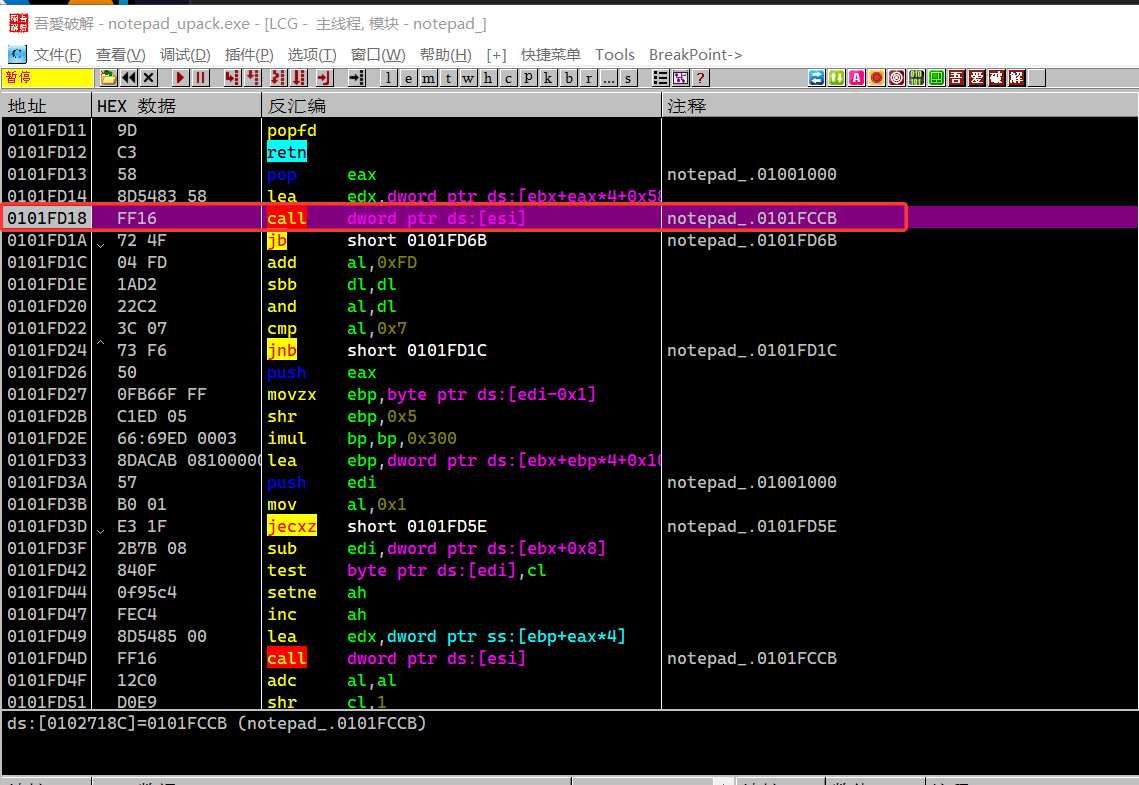This screenshot has height=785, width=1139.
Task: Show the breakpoints window via 'b' button
Action: (x=569, y=78)
